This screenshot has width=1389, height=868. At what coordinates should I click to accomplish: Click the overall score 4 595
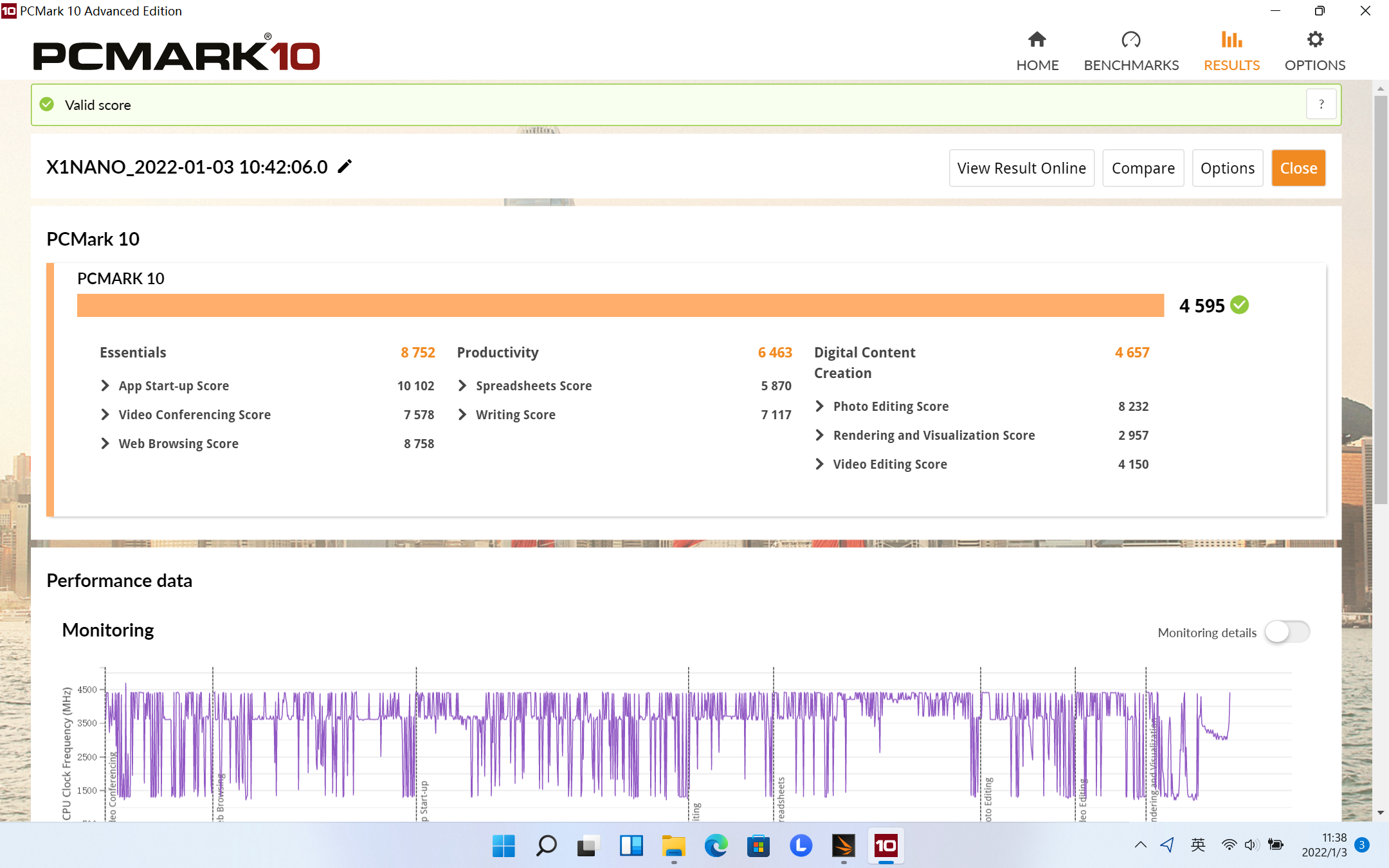coord(1202,305)
